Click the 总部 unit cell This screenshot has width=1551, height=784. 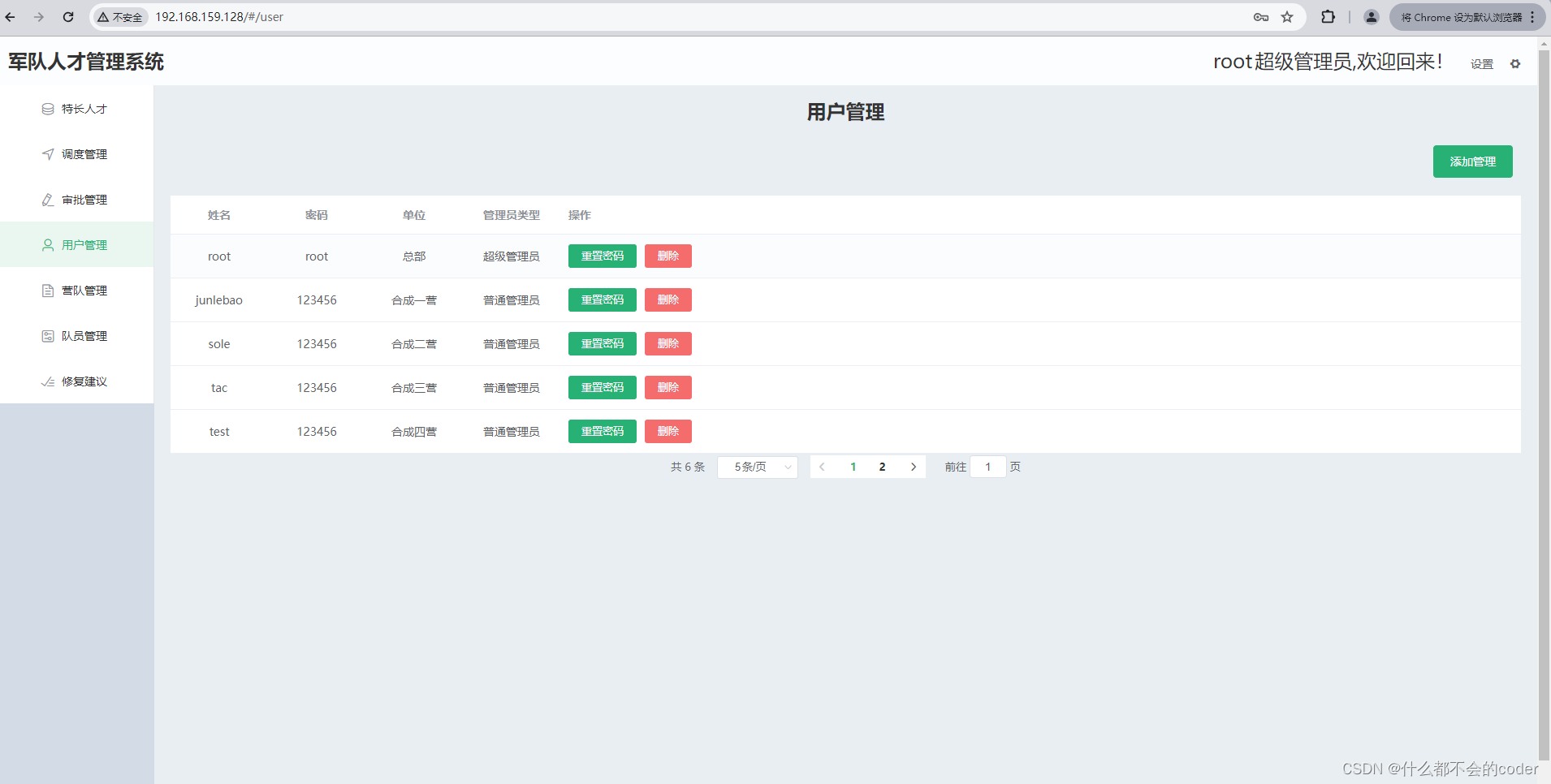click(x=414, y=256)
